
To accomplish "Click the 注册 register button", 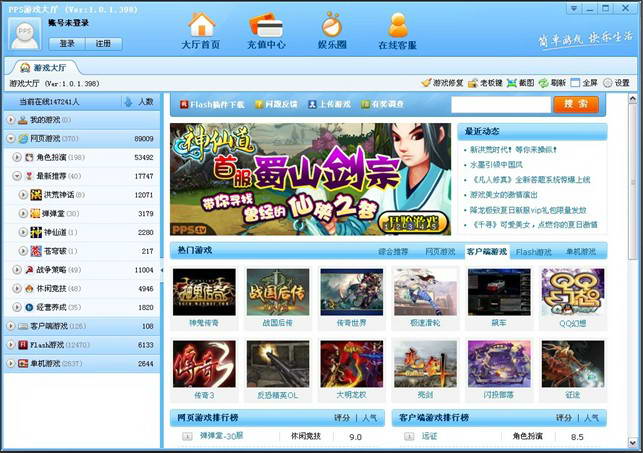I will pyautogui.click(x=103, y=43).
